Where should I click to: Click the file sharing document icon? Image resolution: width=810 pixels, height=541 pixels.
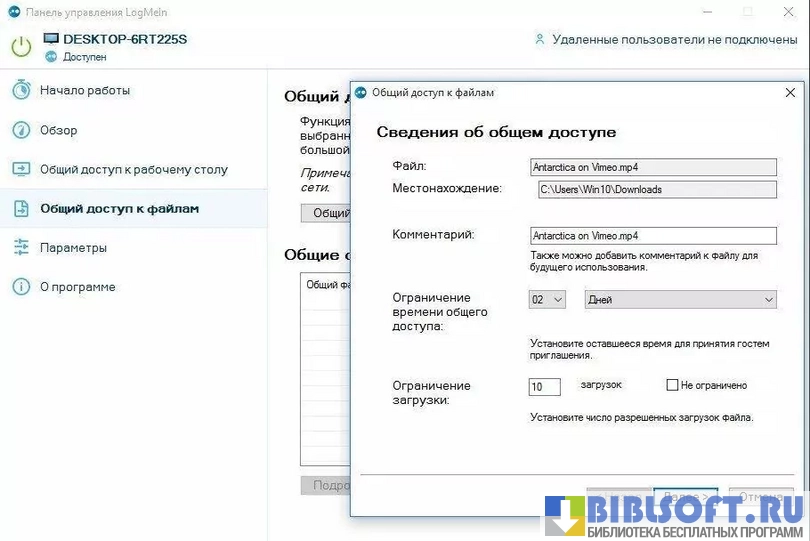click(21, 208)
